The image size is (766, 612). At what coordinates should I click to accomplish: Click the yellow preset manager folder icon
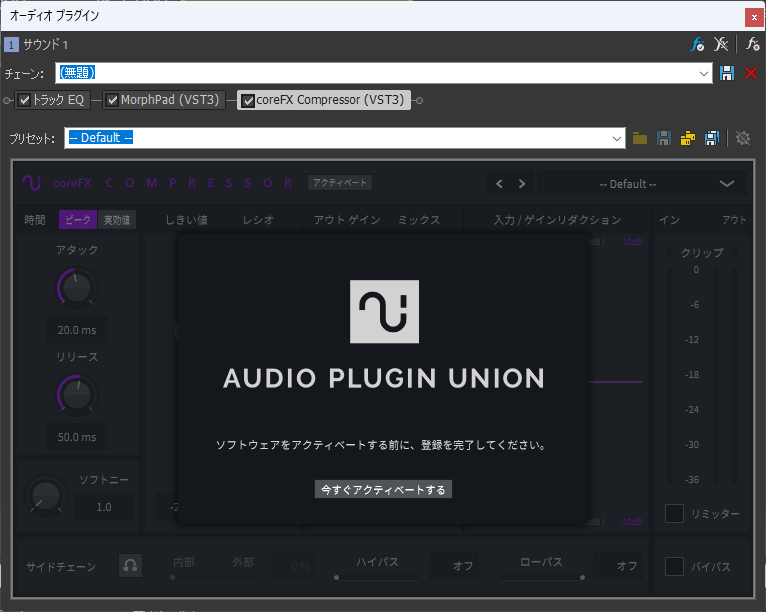[688, 138]
